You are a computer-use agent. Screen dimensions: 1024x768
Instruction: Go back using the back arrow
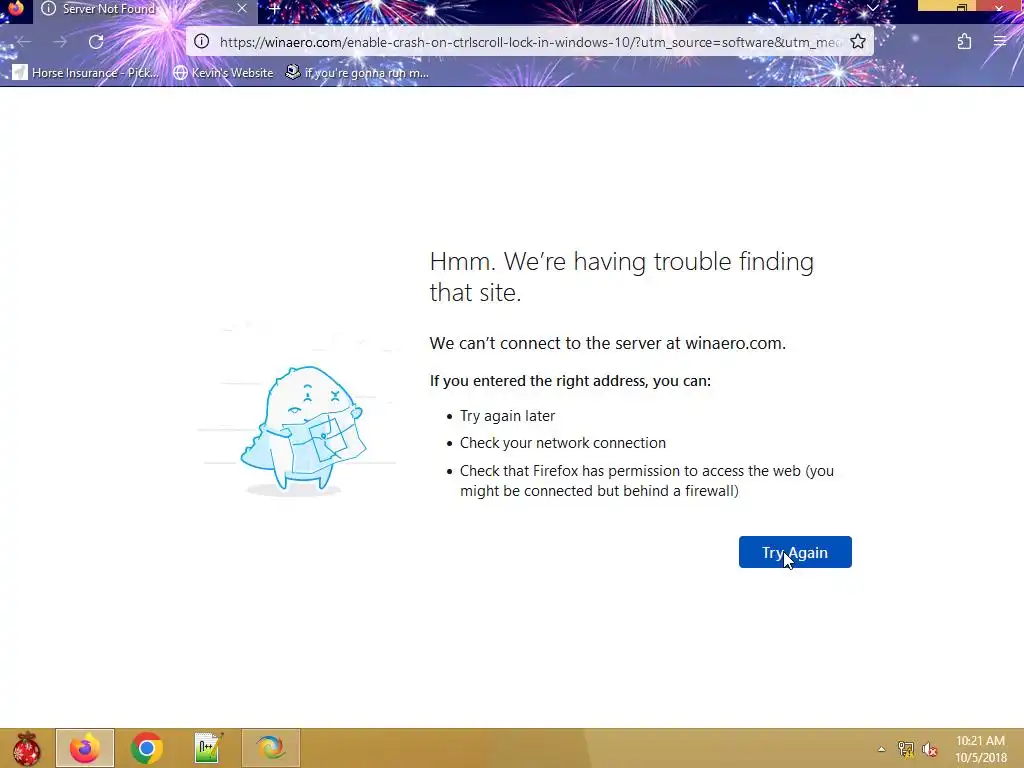pos(24,42)
